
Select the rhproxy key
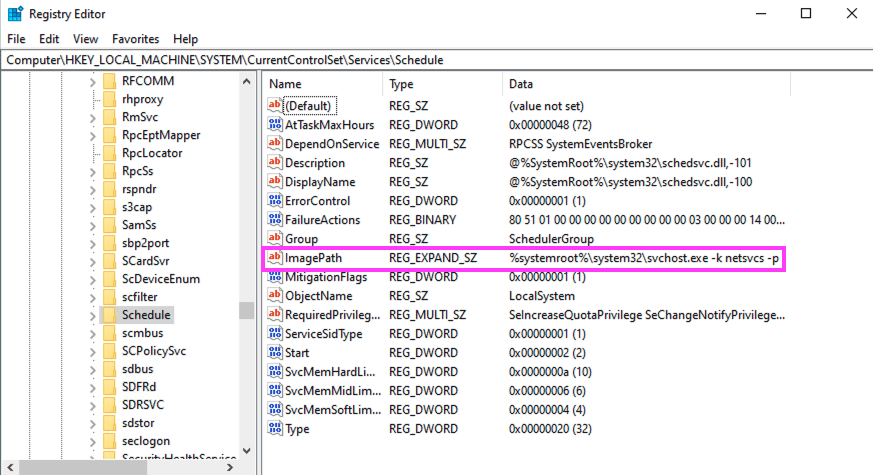143,99
